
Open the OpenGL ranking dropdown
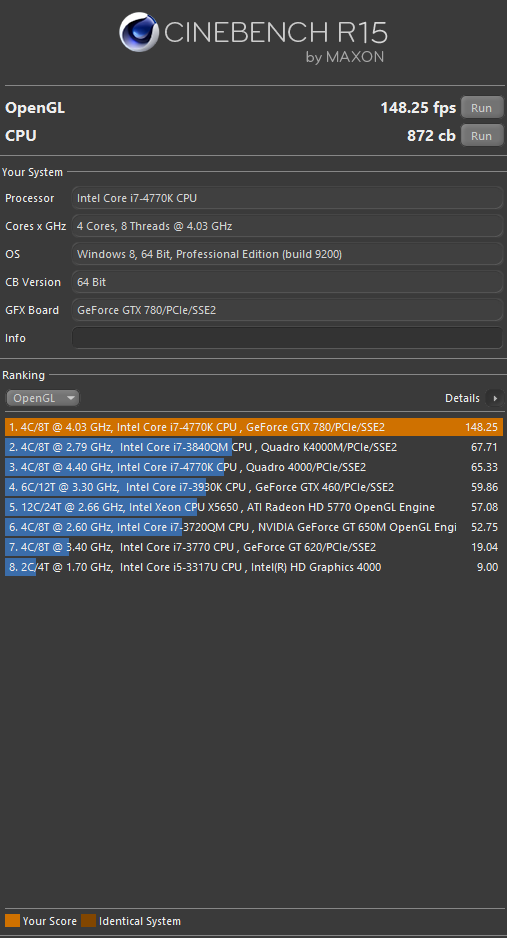pyautogui.click(x=42, y=398)
